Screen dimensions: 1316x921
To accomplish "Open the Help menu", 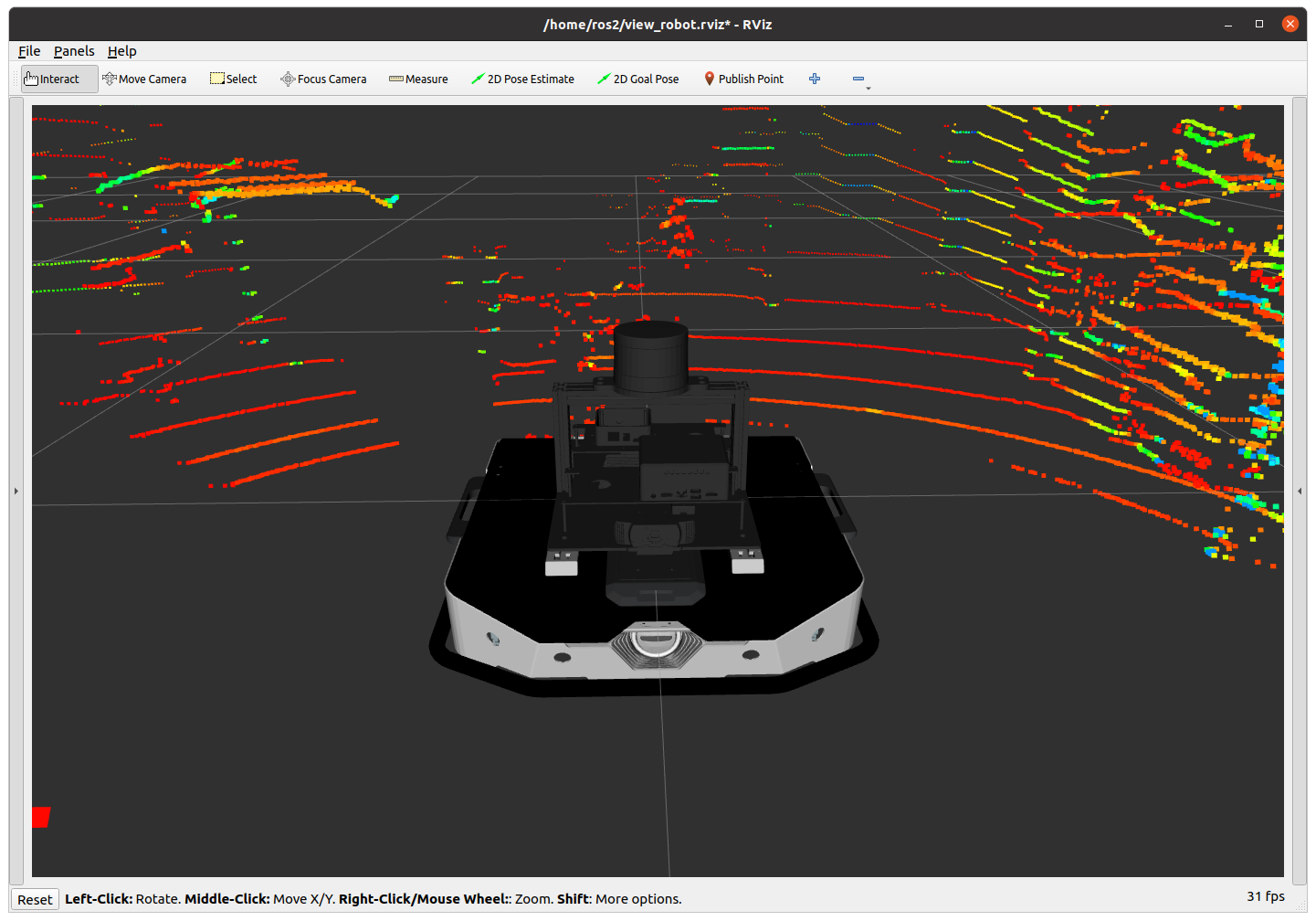I will 121,51.
